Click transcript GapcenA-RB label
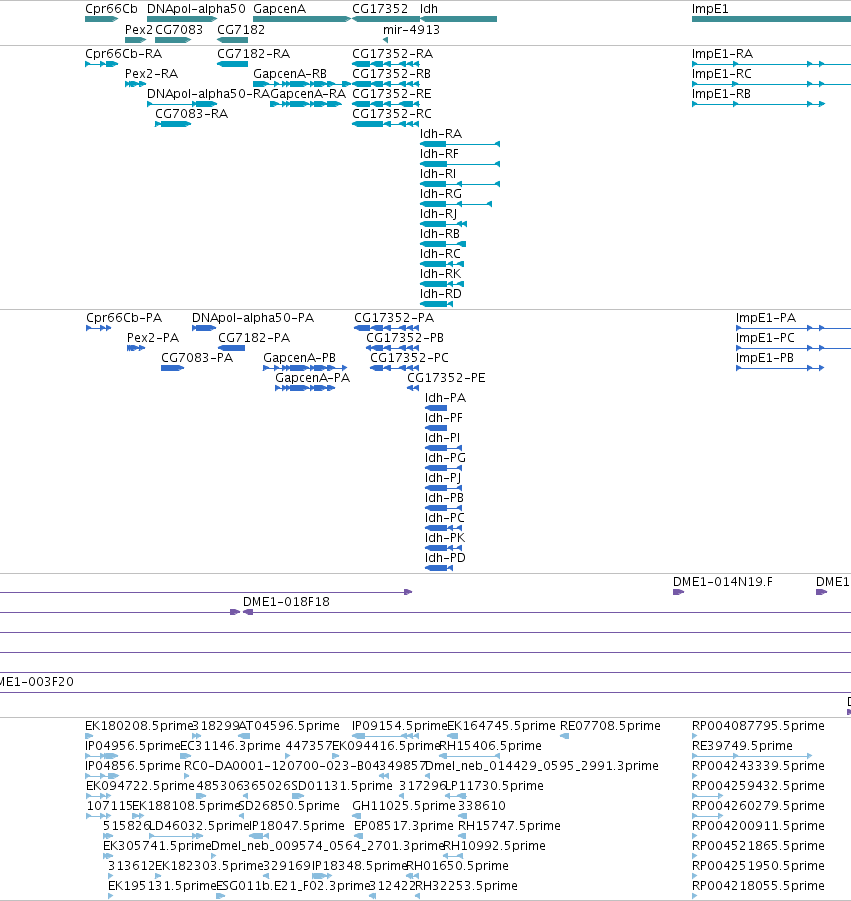This screenshot has height=901, width=851. point(290,74)
